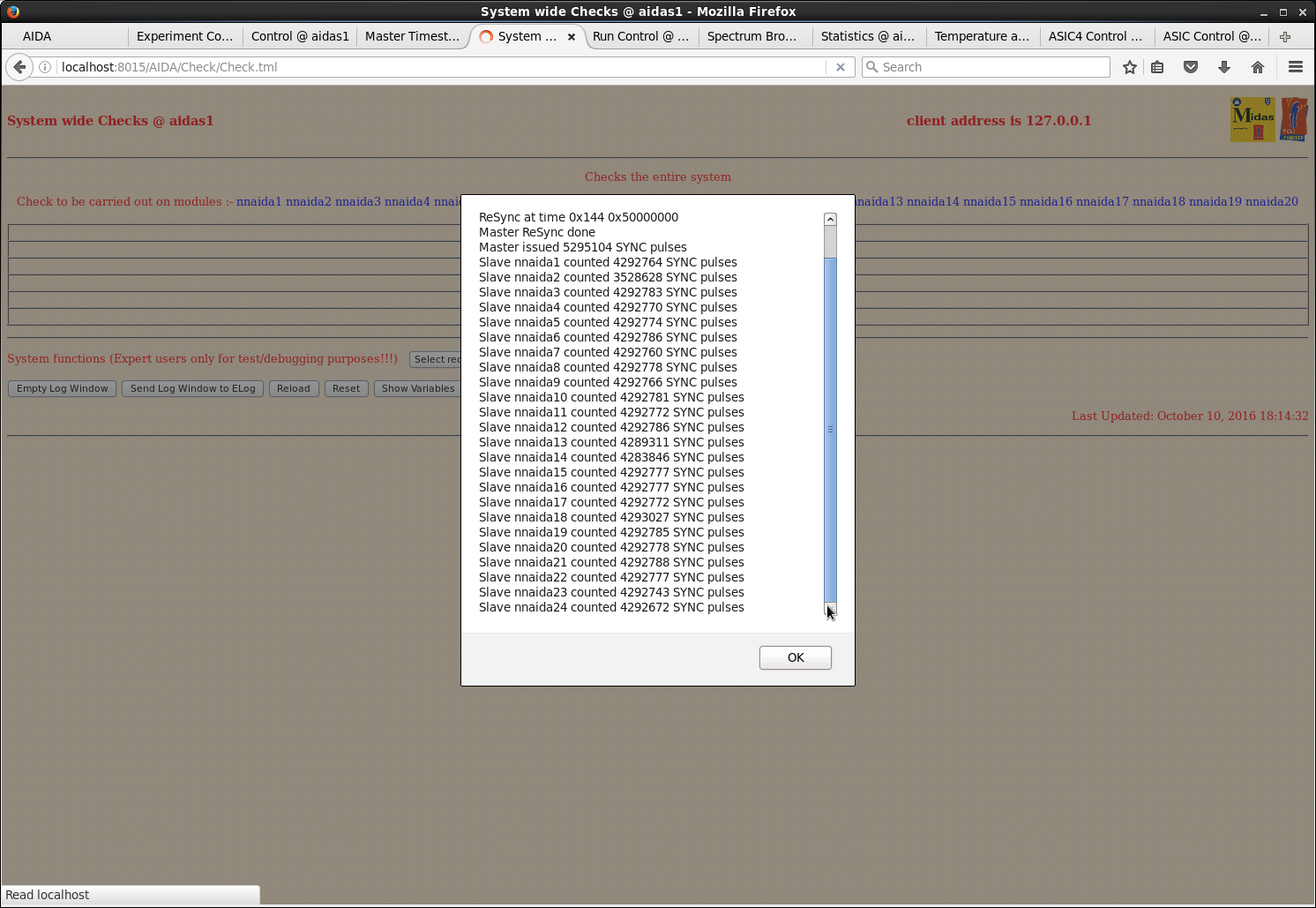Screen dimensions: 1316x908
Task: Click the nnaida20 module link
Action: point(1272,201)
